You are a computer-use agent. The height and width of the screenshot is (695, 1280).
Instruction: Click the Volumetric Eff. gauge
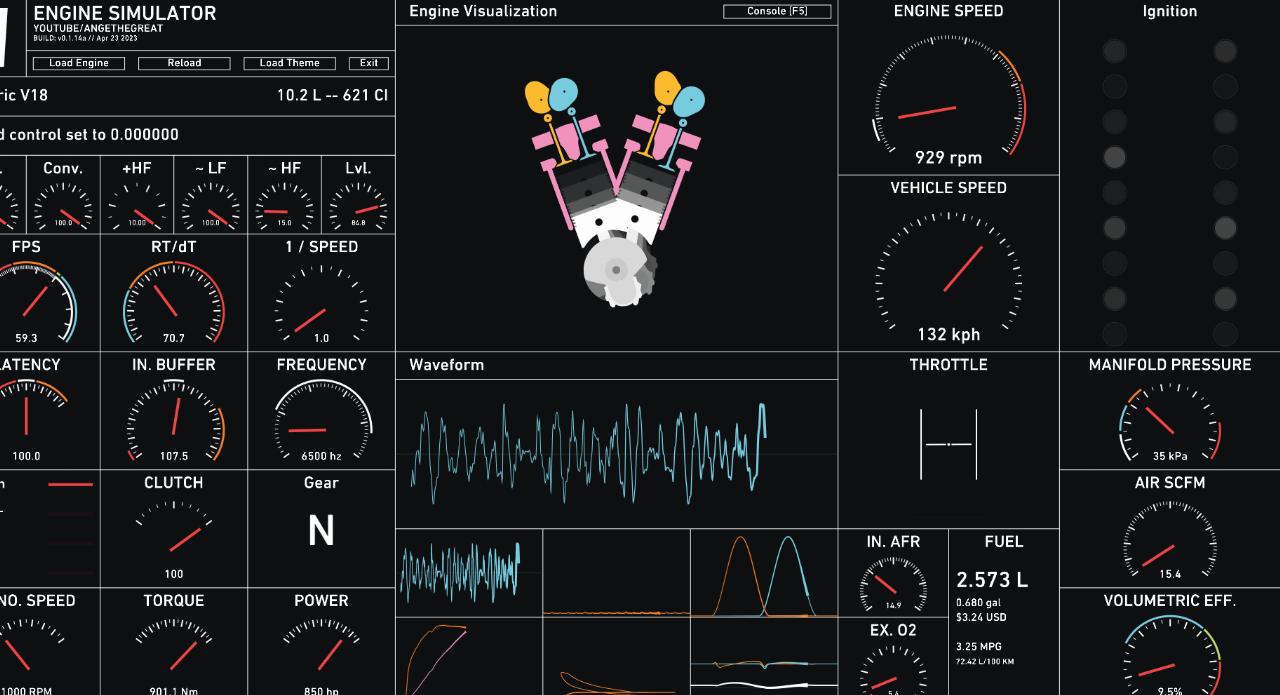click(x=1169, y=657)
